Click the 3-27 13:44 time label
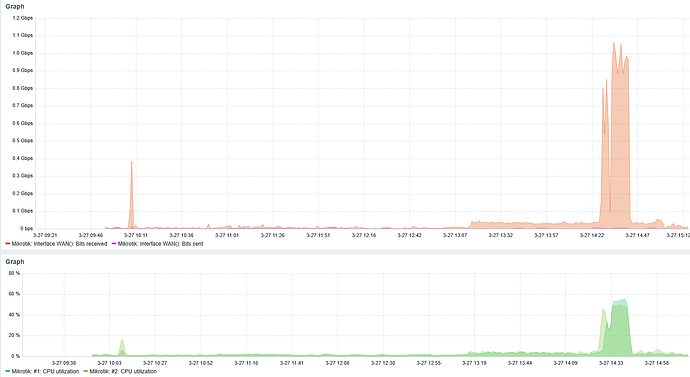 pos(520,363)
